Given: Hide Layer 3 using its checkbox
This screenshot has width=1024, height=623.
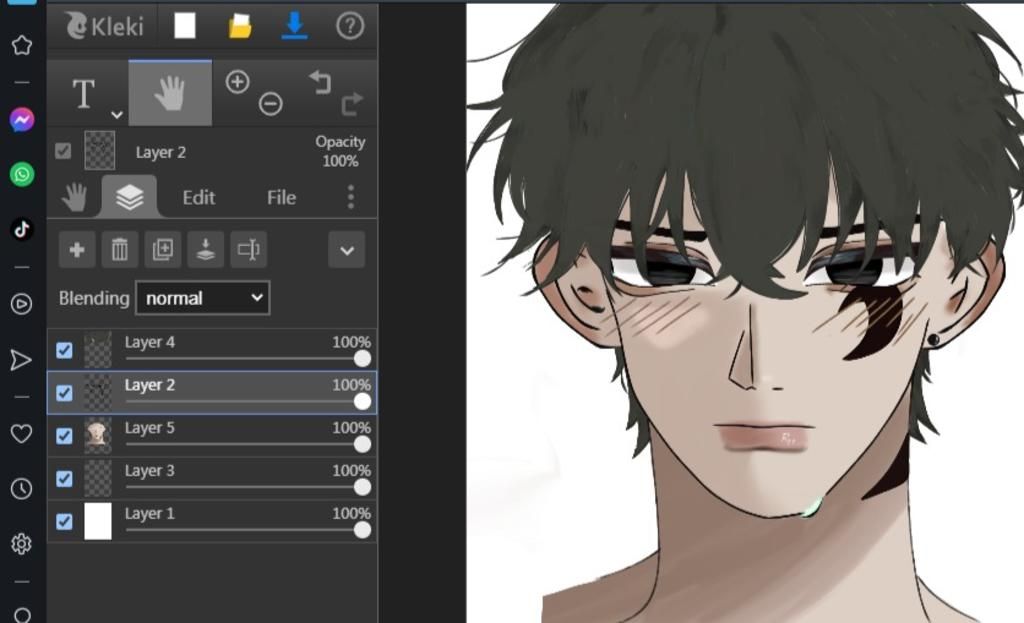Looking at the screenshot, I should point(64,479).
